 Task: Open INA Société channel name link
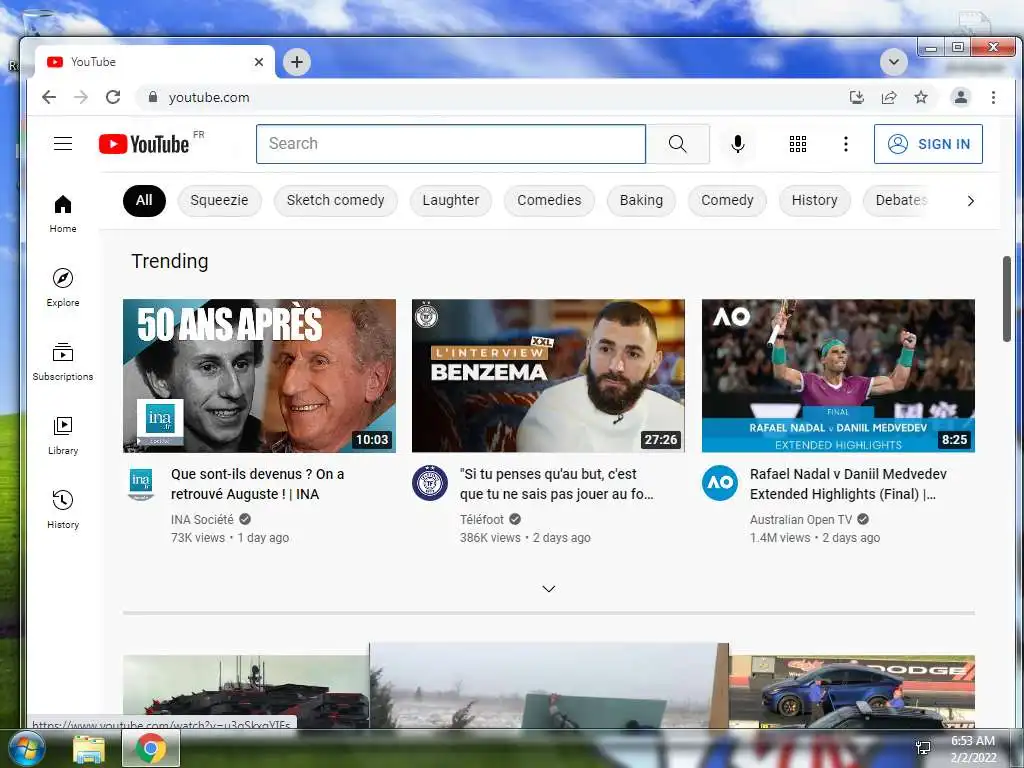202,520
